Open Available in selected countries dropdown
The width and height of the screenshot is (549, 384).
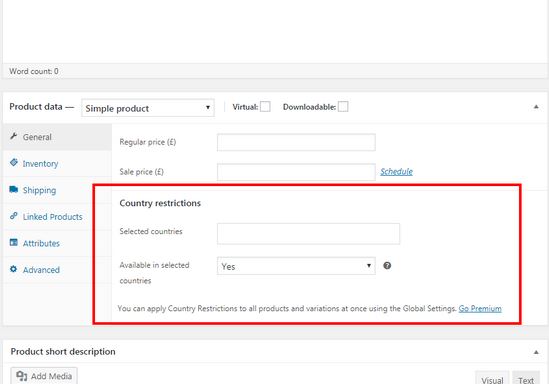point(296,266)
